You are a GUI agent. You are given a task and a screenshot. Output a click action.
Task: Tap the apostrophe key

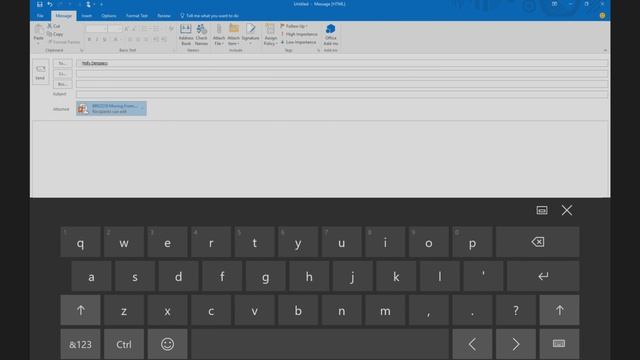point(483,276)
